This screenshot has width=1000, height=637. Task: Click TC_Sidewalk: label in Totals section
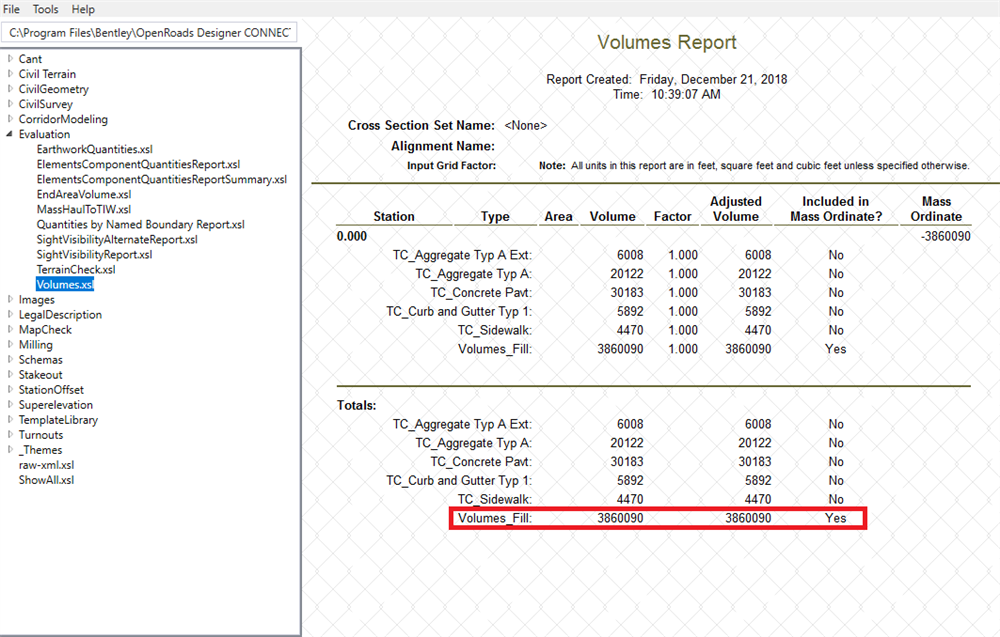[494, 499]
